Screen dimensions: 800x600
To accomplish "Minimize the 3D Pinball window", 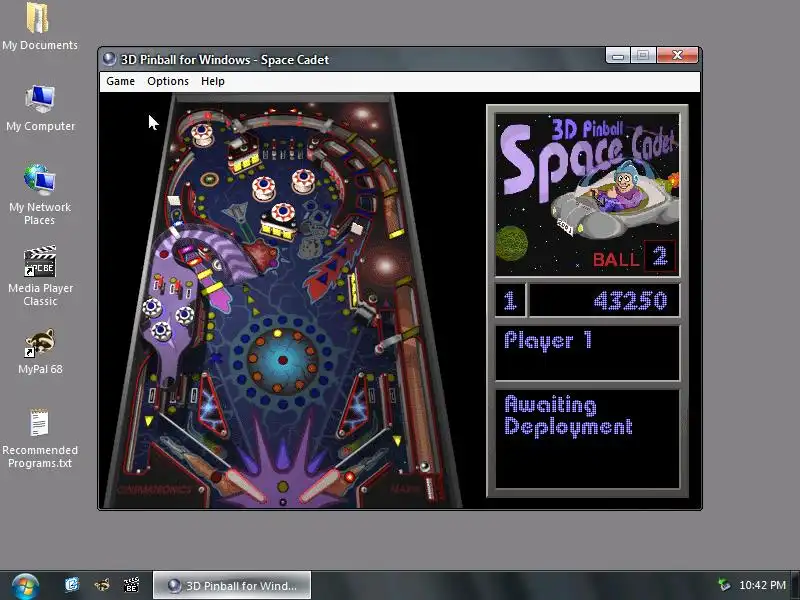I will [x=618, y=55].
